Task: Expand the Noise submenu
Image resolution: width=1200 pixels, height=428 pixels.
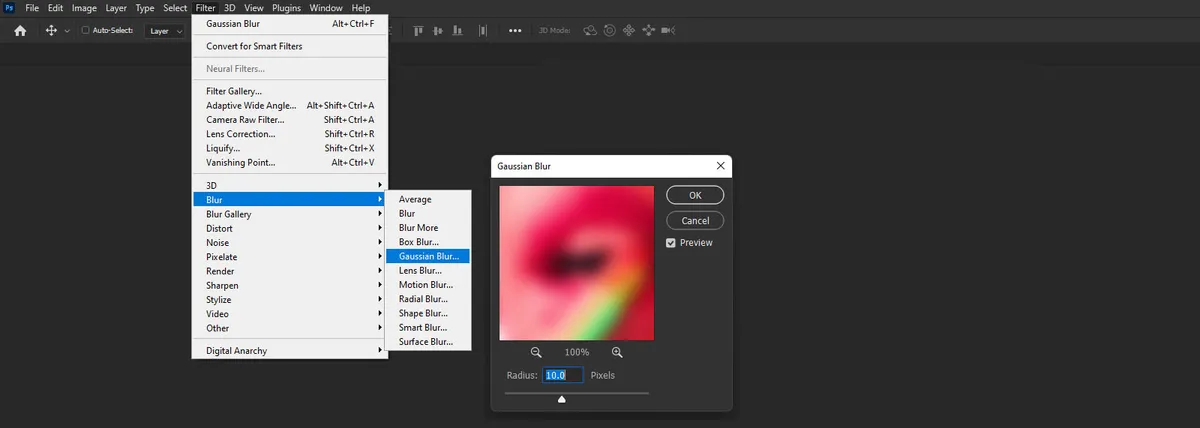Action: [290, 242]
